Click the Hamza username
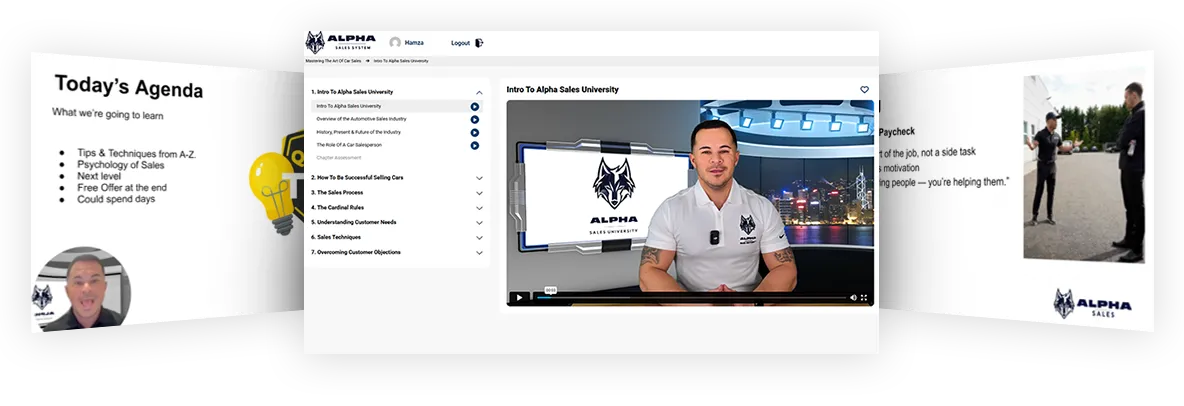The width and height of the screenshot is (1184, 406). (414, 43)
